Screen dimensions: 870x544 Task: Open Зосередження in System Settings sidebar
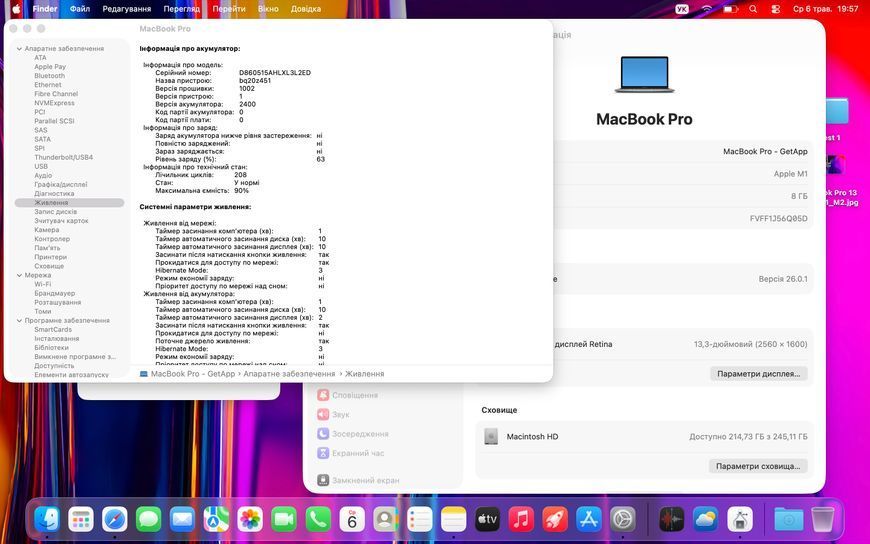(353, 434)
